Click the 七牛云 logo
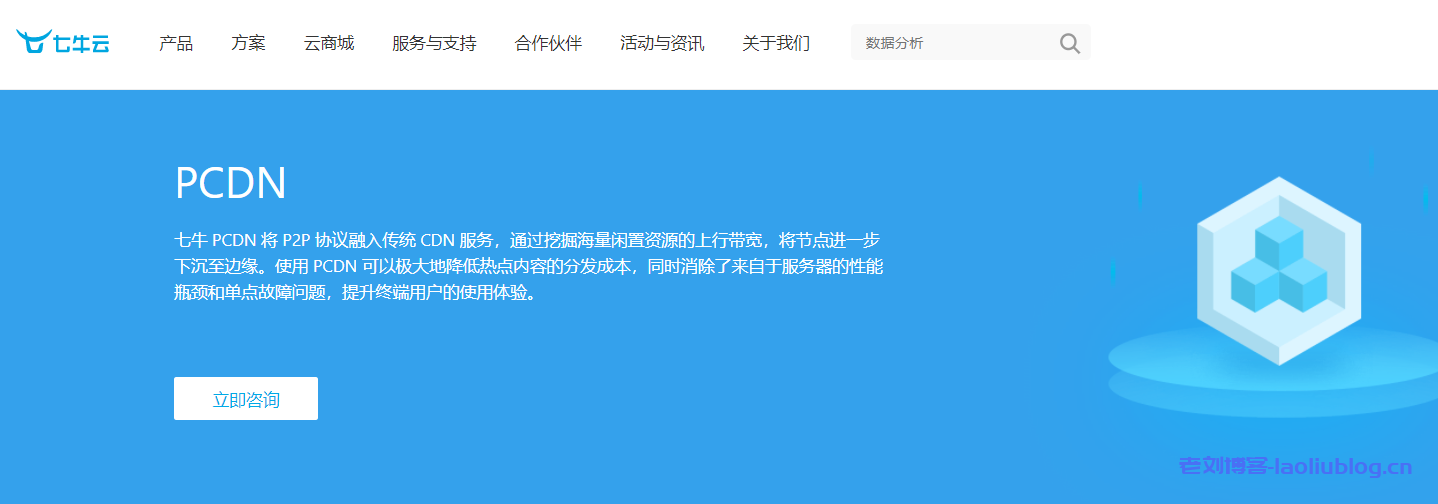The width and height of the screenshot is (1438, 504). [x=63, y=42]
